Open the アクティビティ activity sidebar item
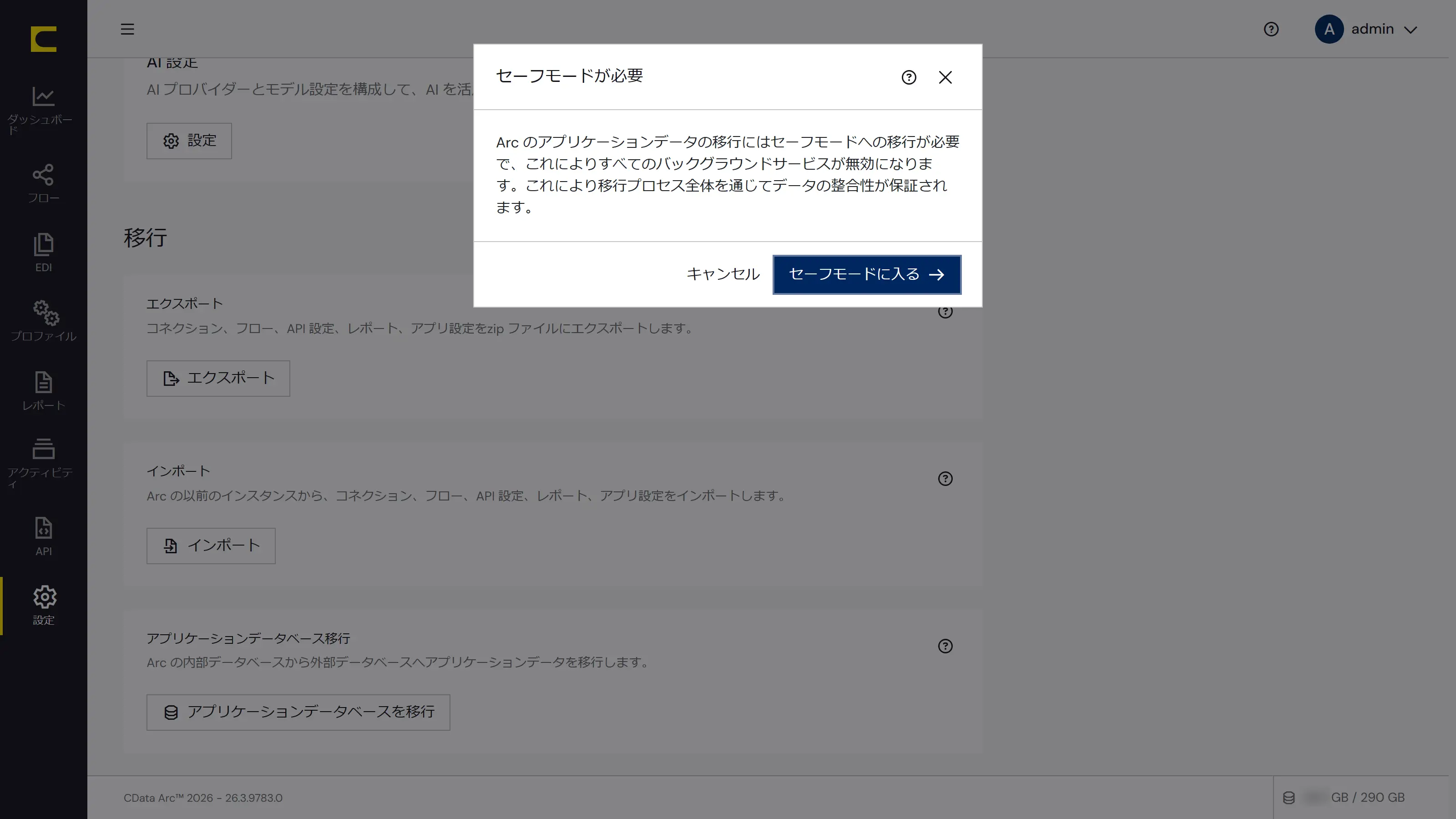 point(44,464)
